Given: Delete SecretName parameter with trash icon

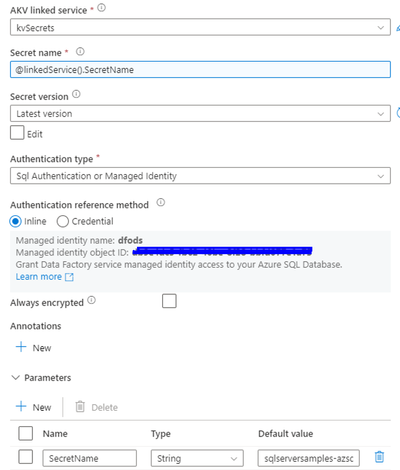Looking at the screenshot, I should click(379, 457).
